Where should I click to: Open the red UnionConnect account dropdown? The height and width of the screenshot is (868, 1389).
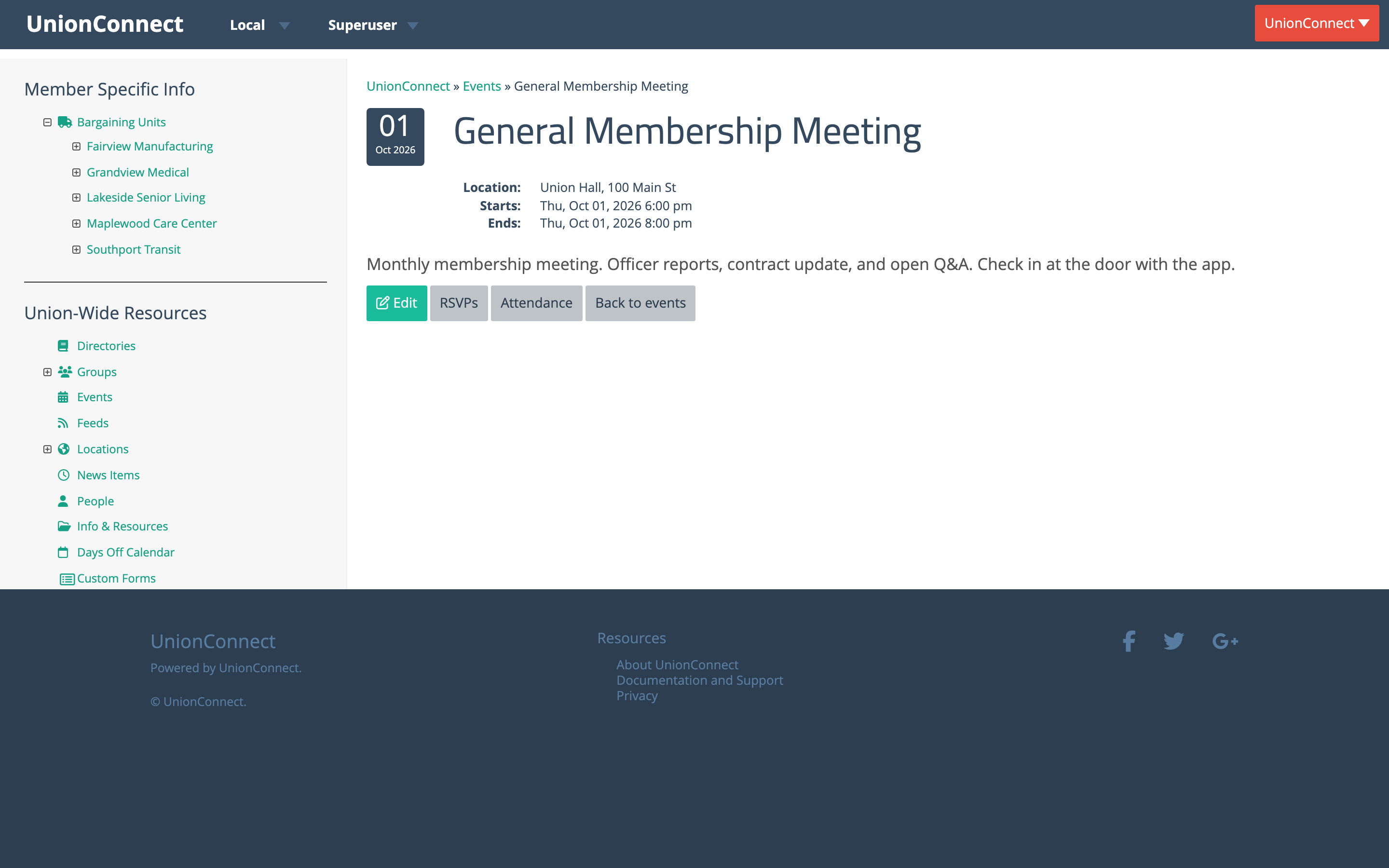pyautogui.click(x=1317, y=23)
